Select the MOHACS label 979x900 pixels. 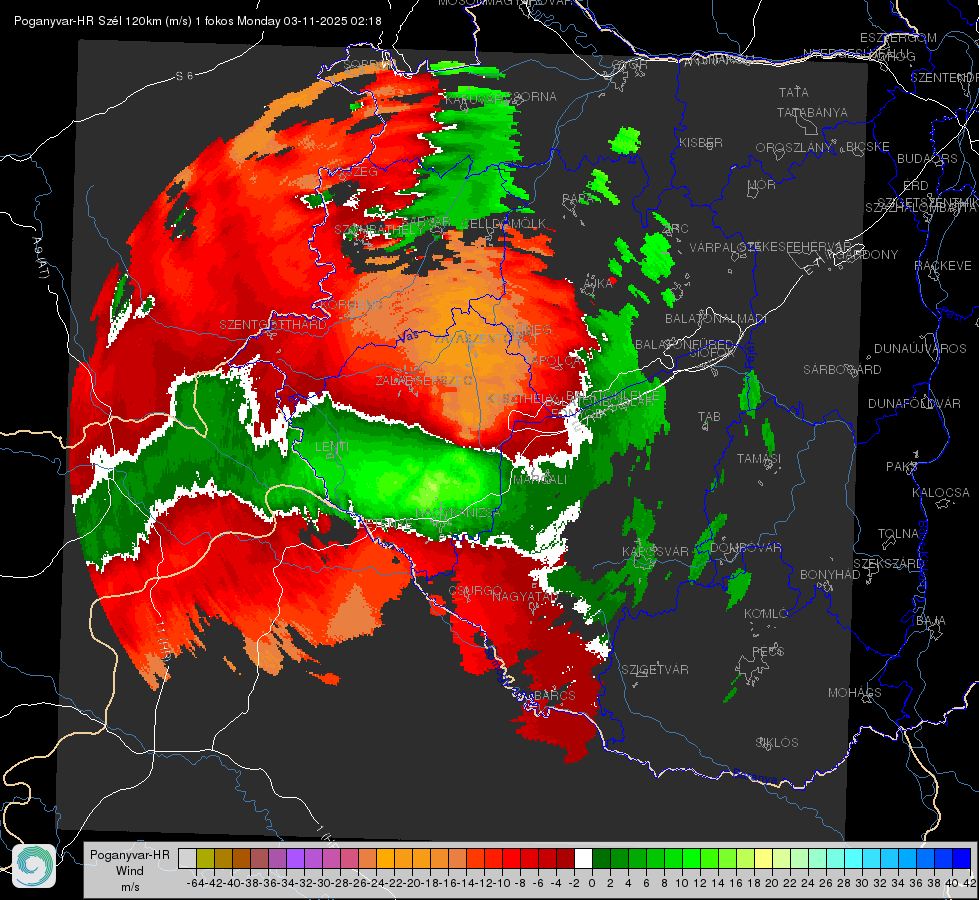[x=855, y=692]
